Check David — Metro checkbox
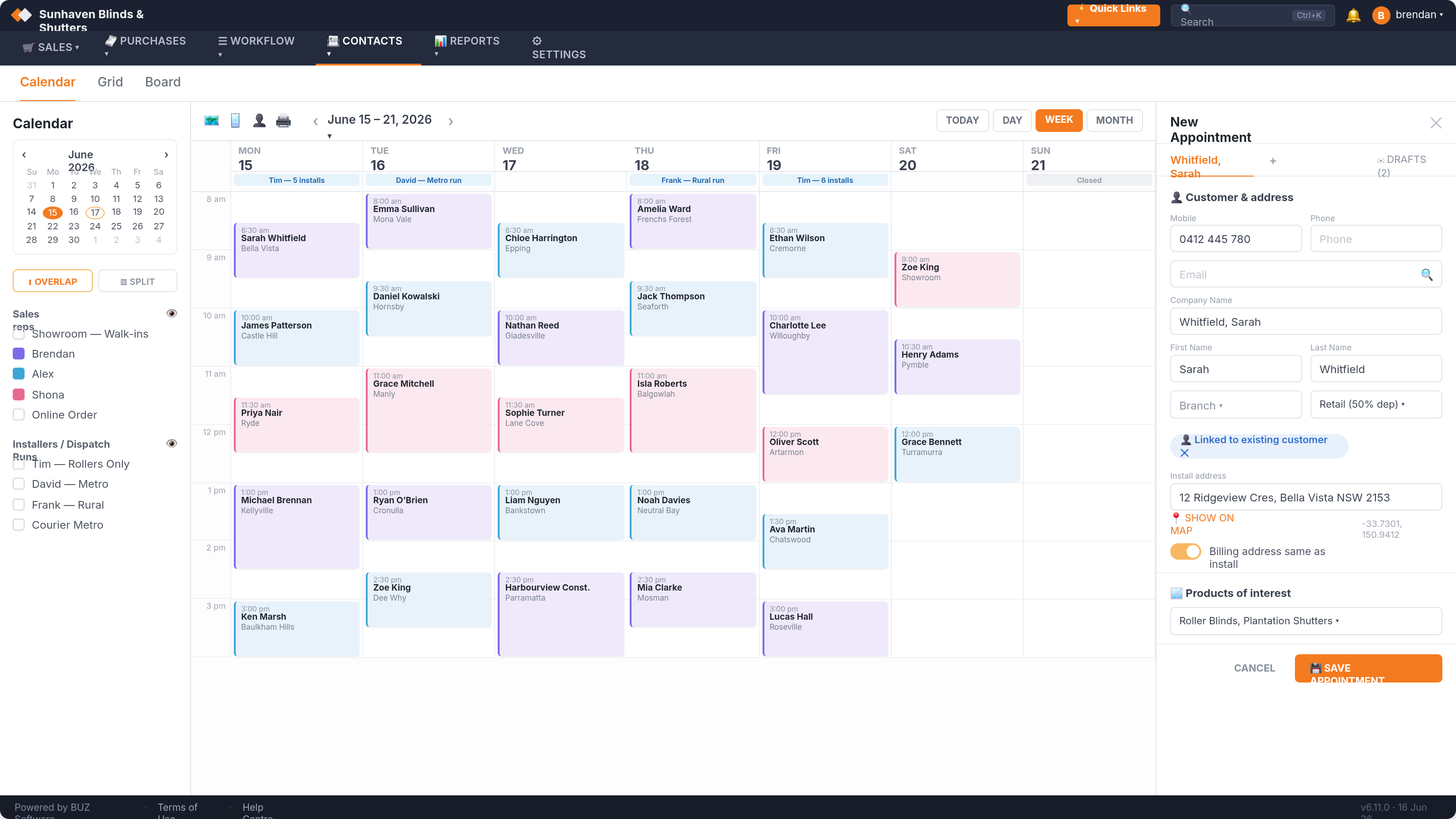 point(19,484)
